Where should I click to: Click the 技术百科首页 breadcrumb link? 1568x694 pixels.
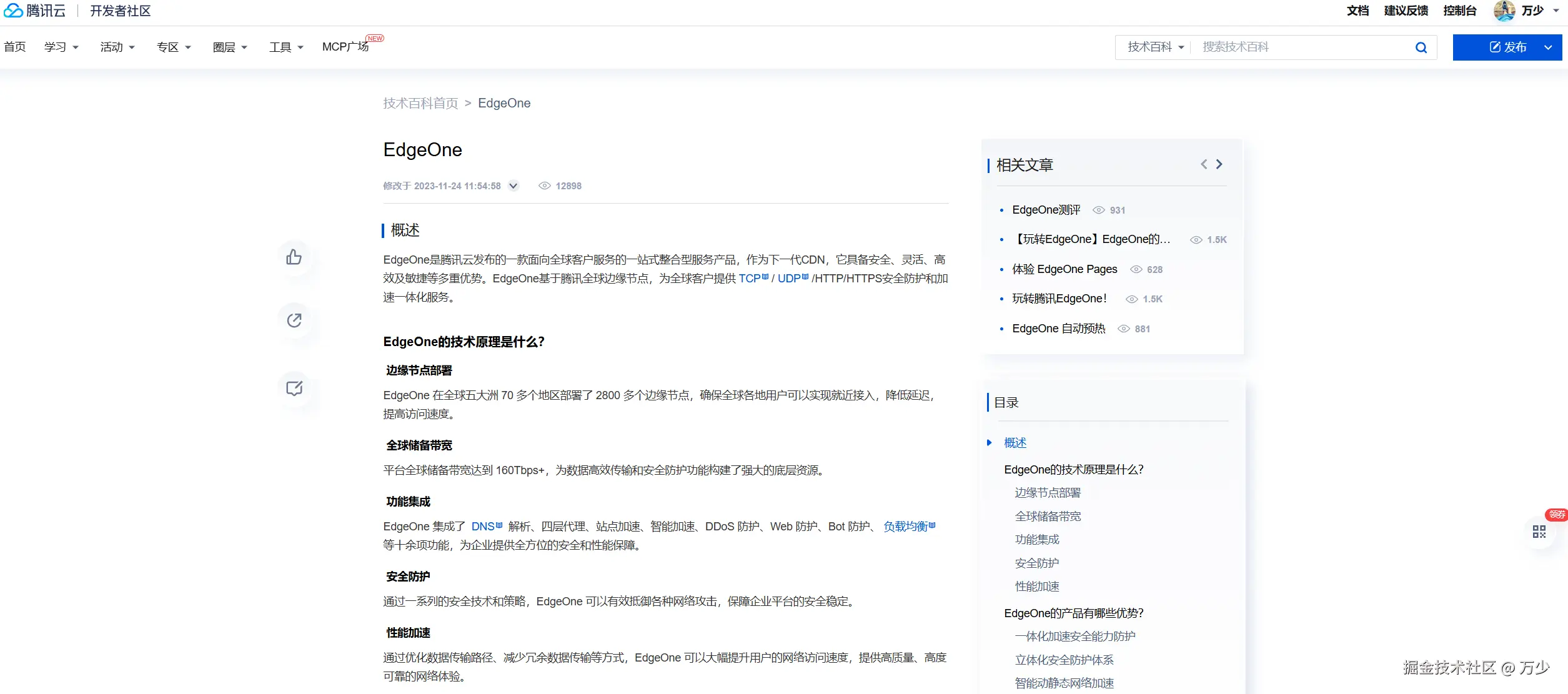(x=420, y=103)
